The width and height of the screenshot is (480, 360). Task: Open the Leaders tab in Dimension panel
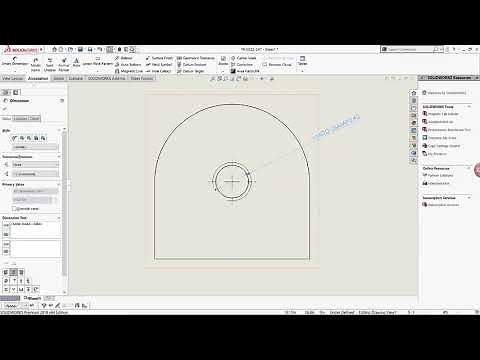20,119
